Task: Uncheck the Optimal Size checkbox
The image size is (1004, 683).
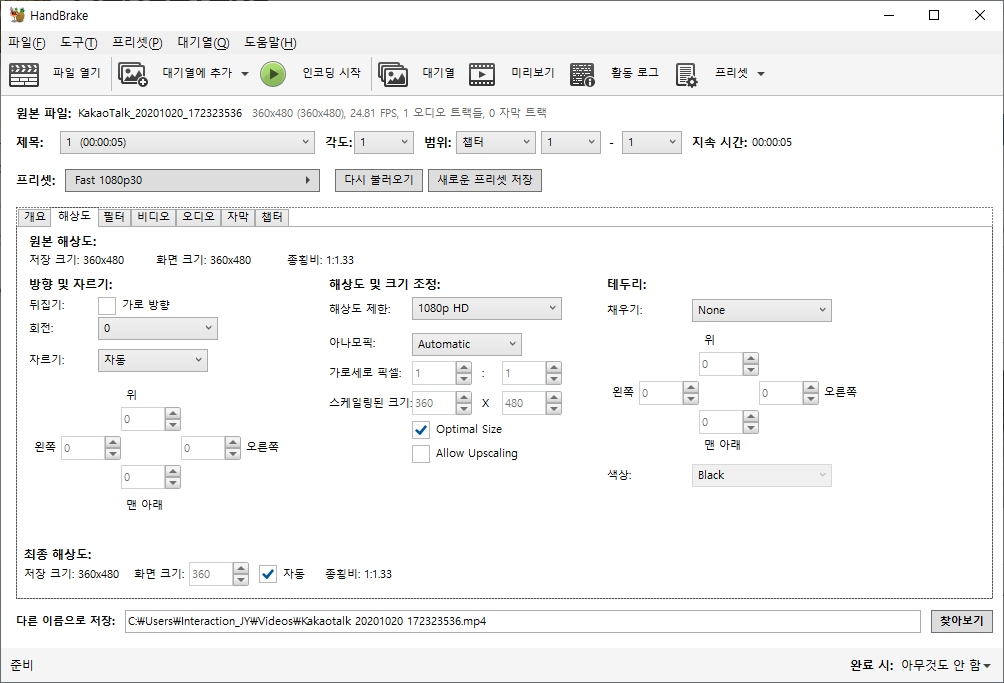Action: pyautogui.click(x=421, y=430)
